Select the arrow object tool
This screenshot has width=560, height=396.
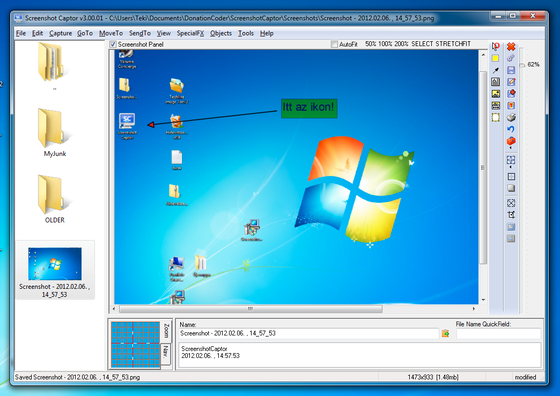pyautogui.click(x=496, y=70)
